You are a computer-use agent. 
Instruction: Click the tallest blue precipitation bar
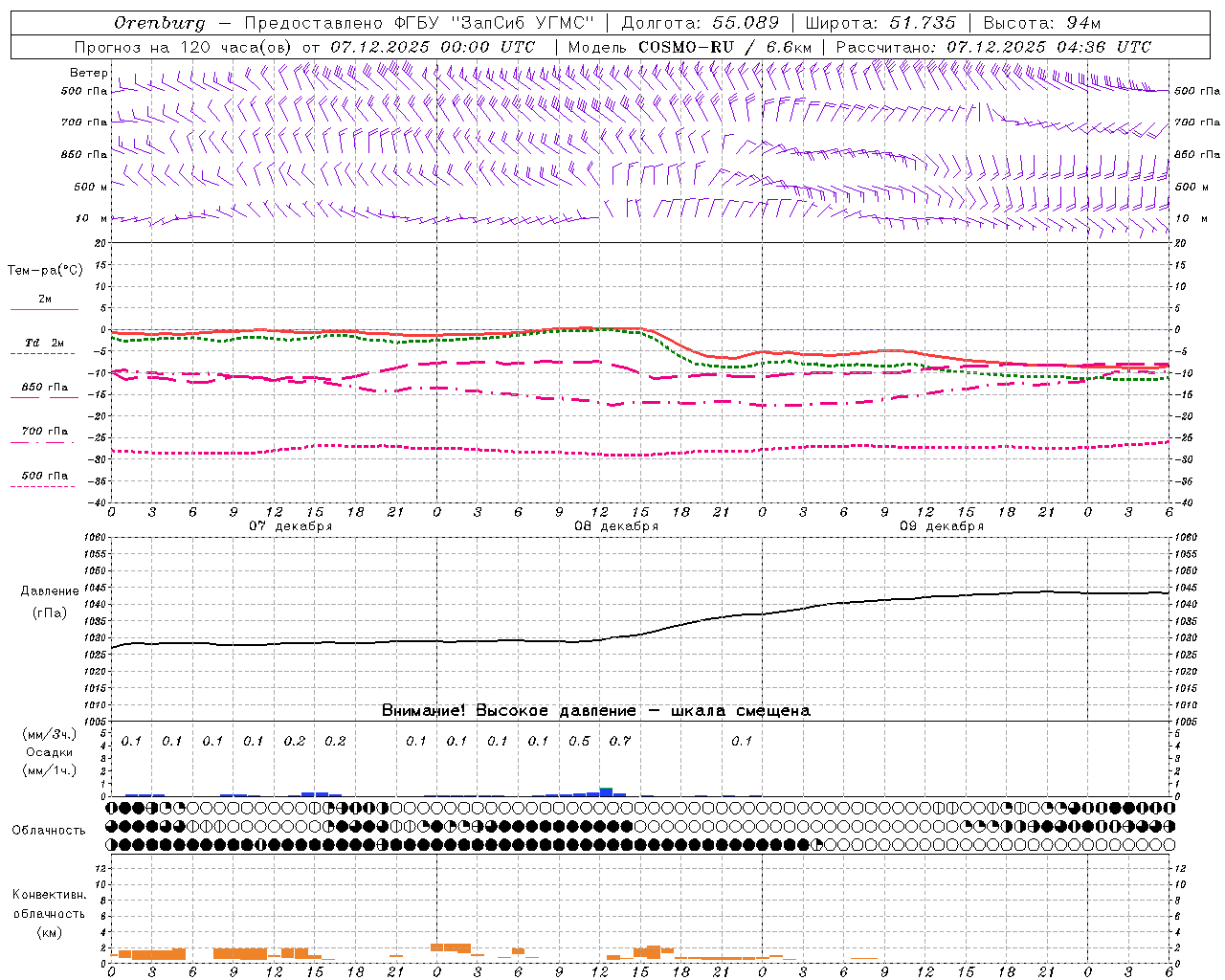606,791
